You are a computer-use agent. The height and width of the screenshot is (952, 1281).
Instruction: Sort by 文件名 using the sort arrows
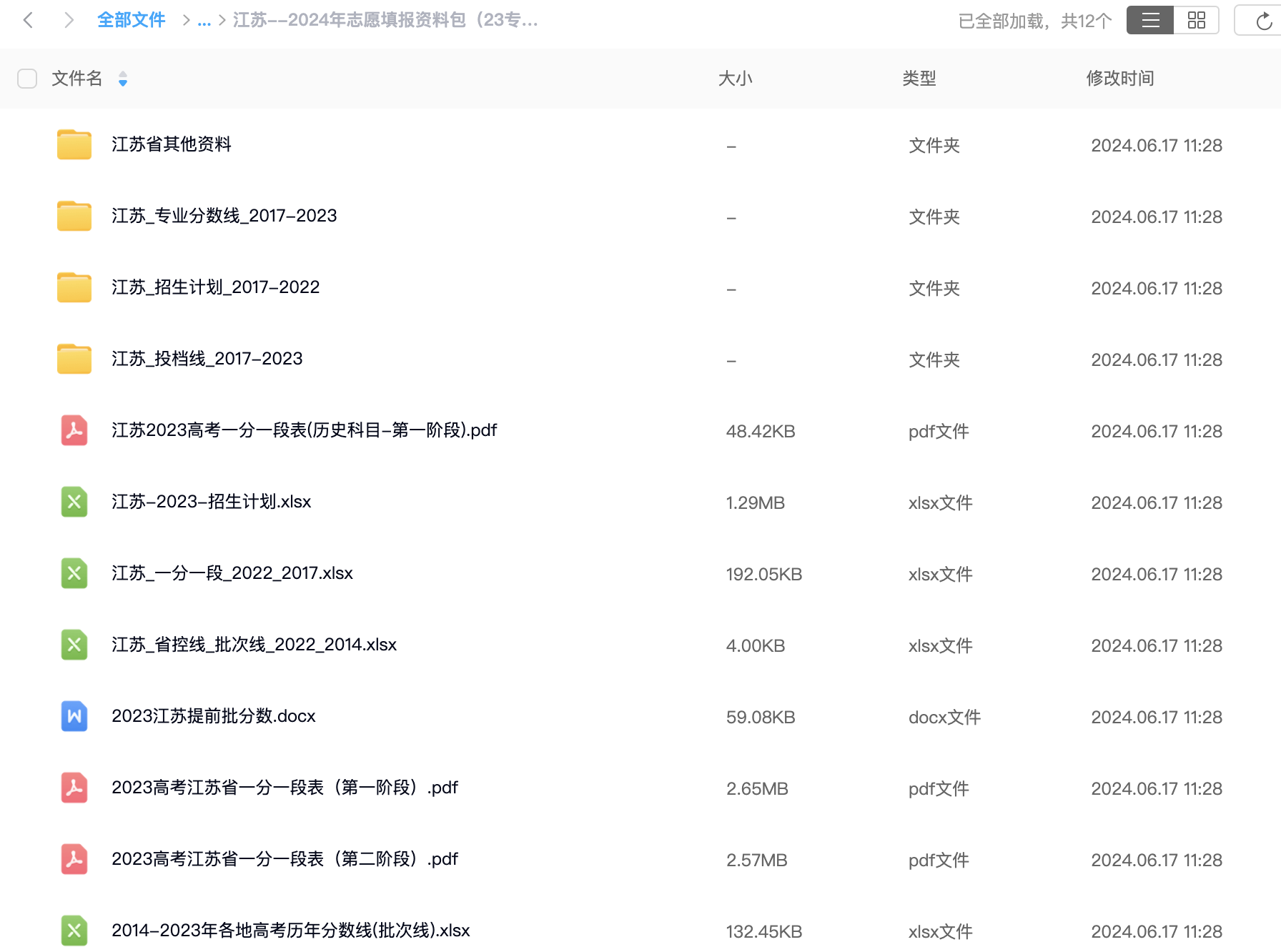[x=123, y=79]
